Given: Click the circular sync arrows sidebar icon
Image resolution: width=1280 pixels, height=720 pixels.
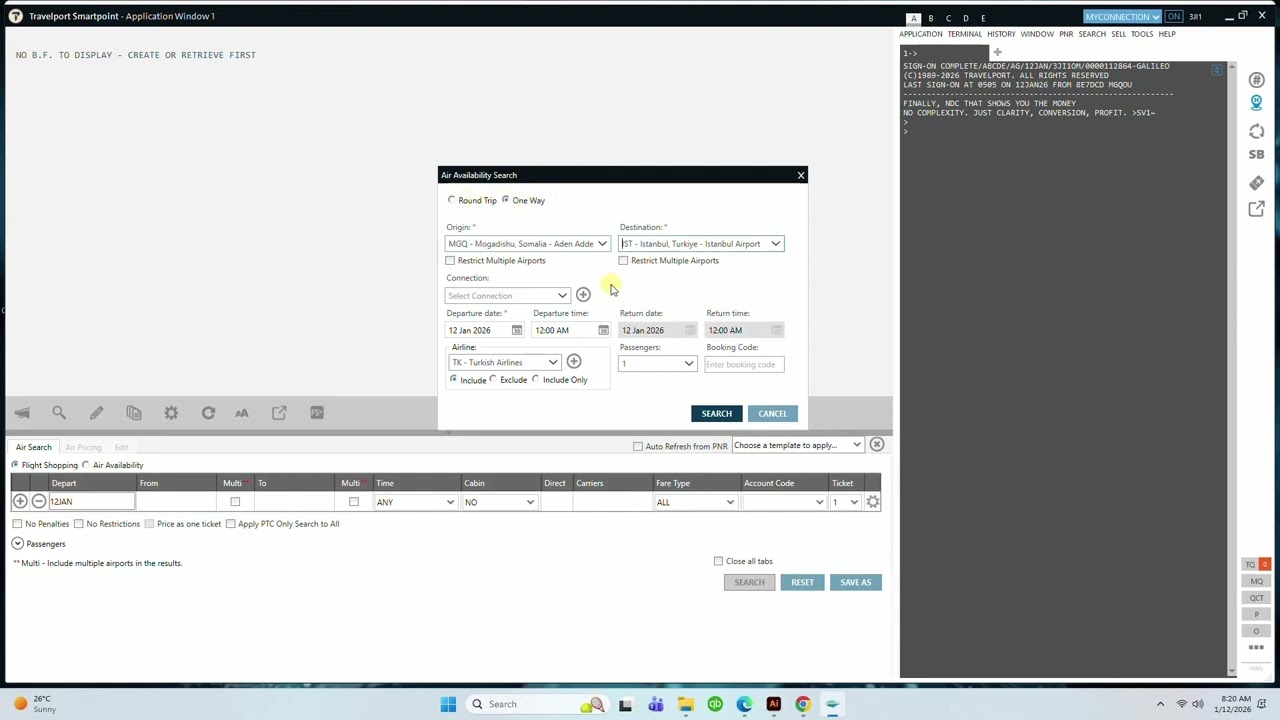Looking at the screenshot, I should [1257, 132].
